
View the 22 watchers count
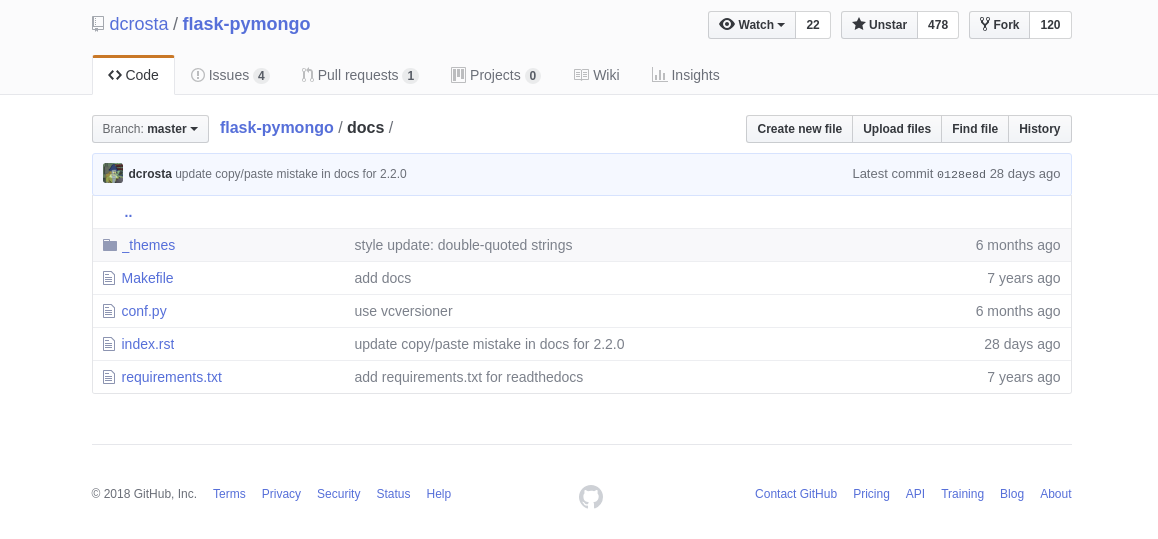point(813,25)
